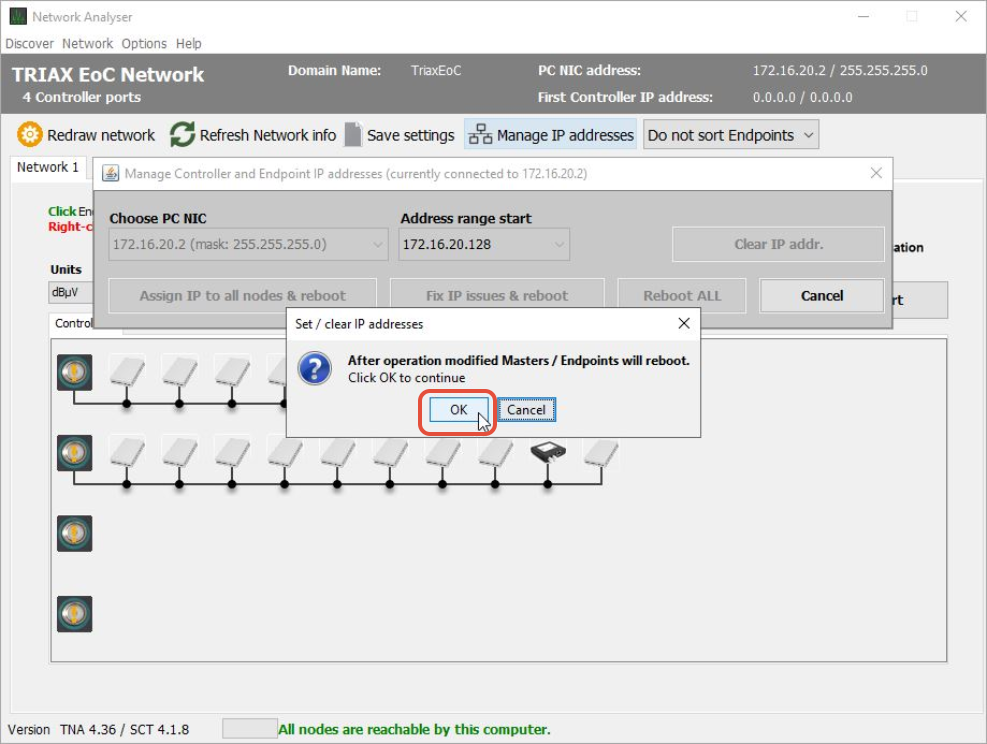Select third endpoint on first controller row
The image size is (987, 744).
(232, 371)
